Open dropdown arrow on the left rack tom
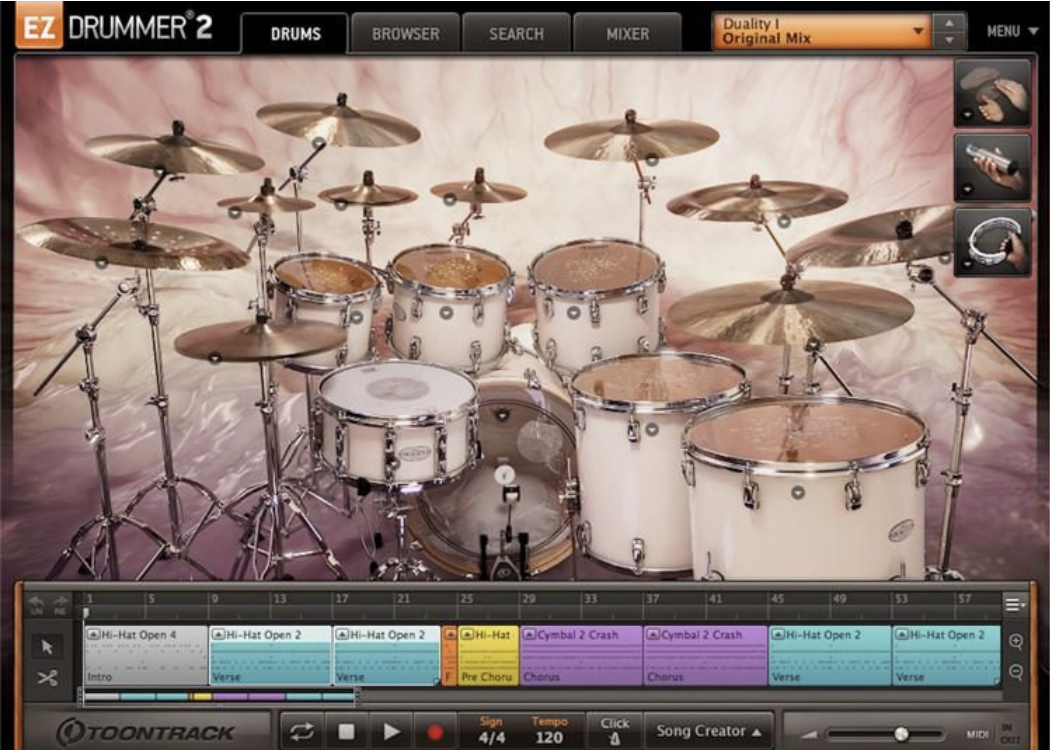1050x750 pixels. click(x=356, y=317)
